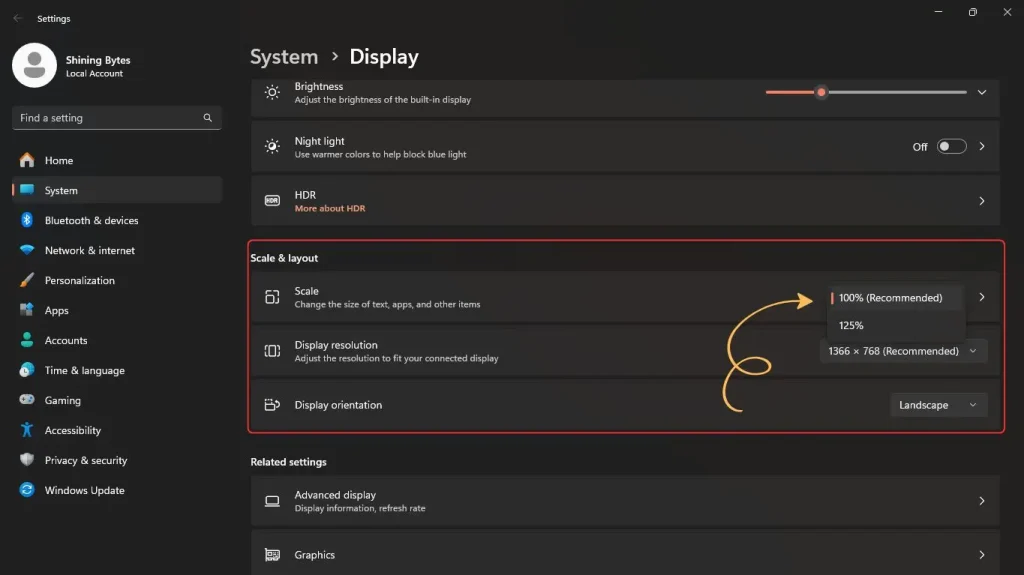Click the System breadcrumb link
Image resolution: width=1024 pixels, height=575 pixels.
284,57
